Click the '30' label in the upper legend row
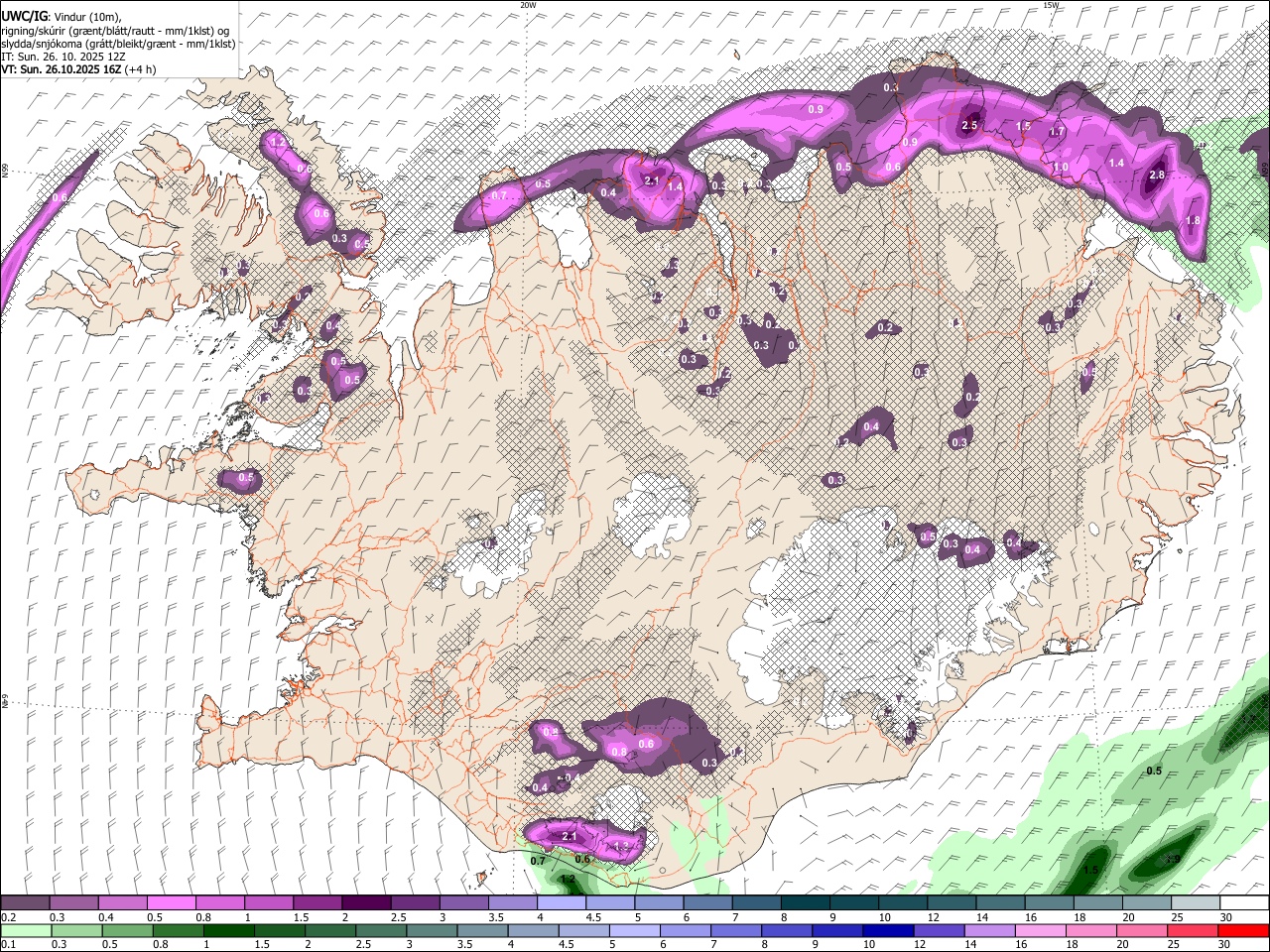 tap(1224, 917)
